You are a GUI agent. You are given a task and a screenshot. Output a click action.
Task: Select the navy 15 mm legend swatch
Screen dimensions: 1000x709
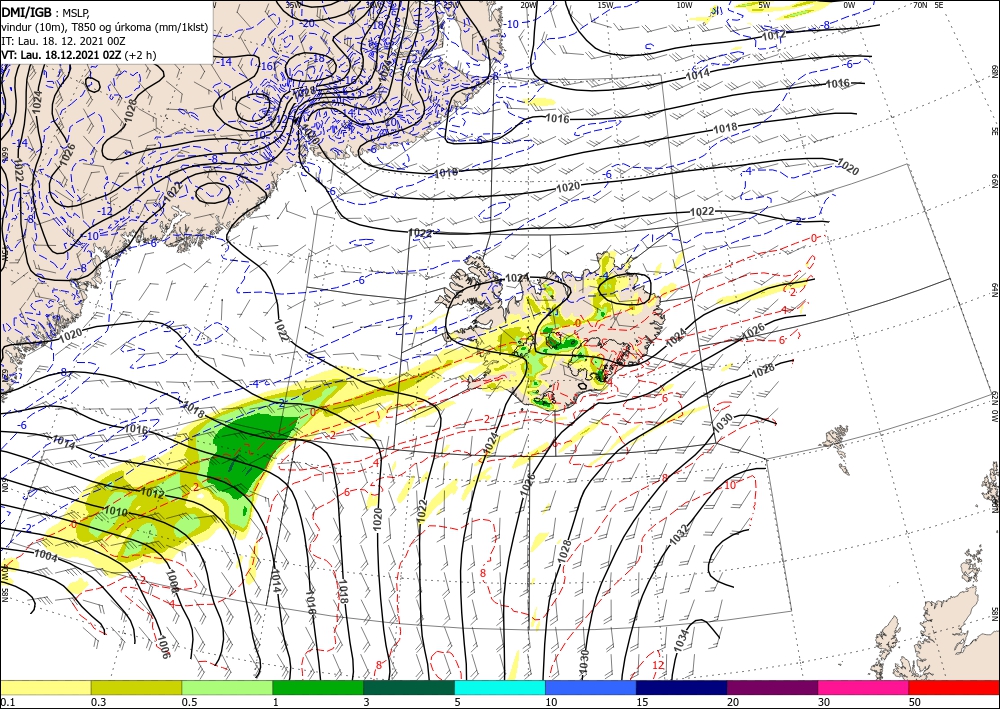(681, 687)
